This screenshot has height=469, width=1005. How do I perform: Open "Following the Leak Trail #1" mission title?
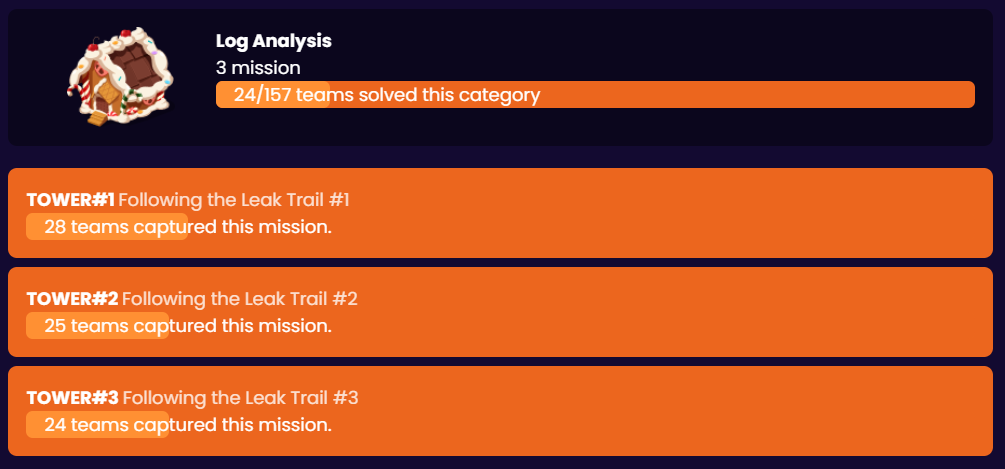click(234, 200)
